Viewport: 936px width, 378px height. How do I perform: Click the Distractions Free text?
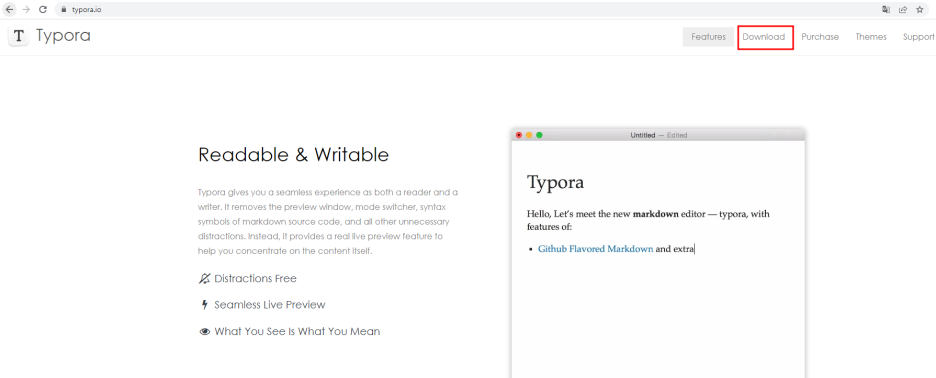pyautogui.click(x=255, y=279)
